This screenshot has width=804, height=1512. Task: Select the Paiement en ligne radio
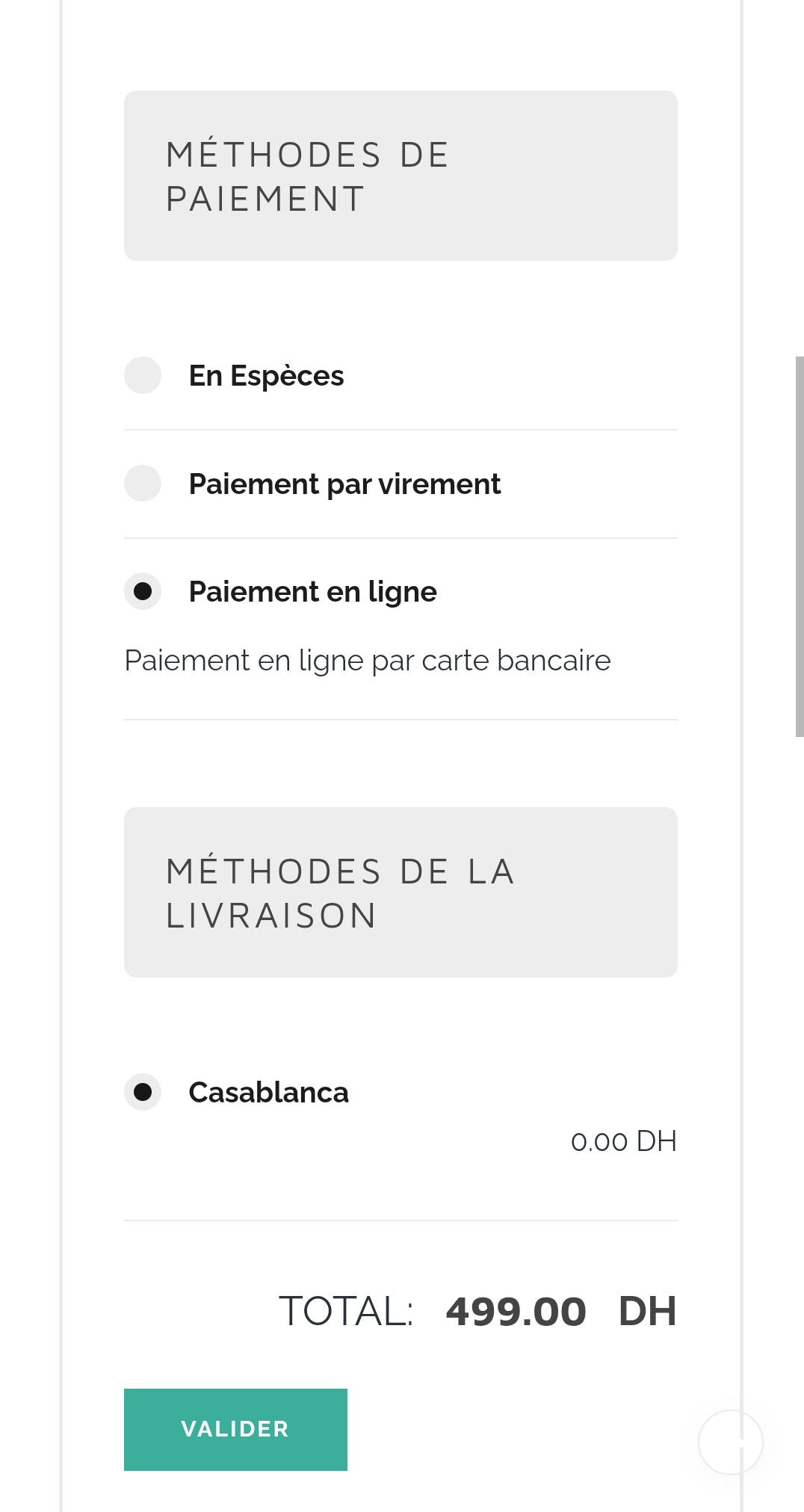click(x=143, y=591)
